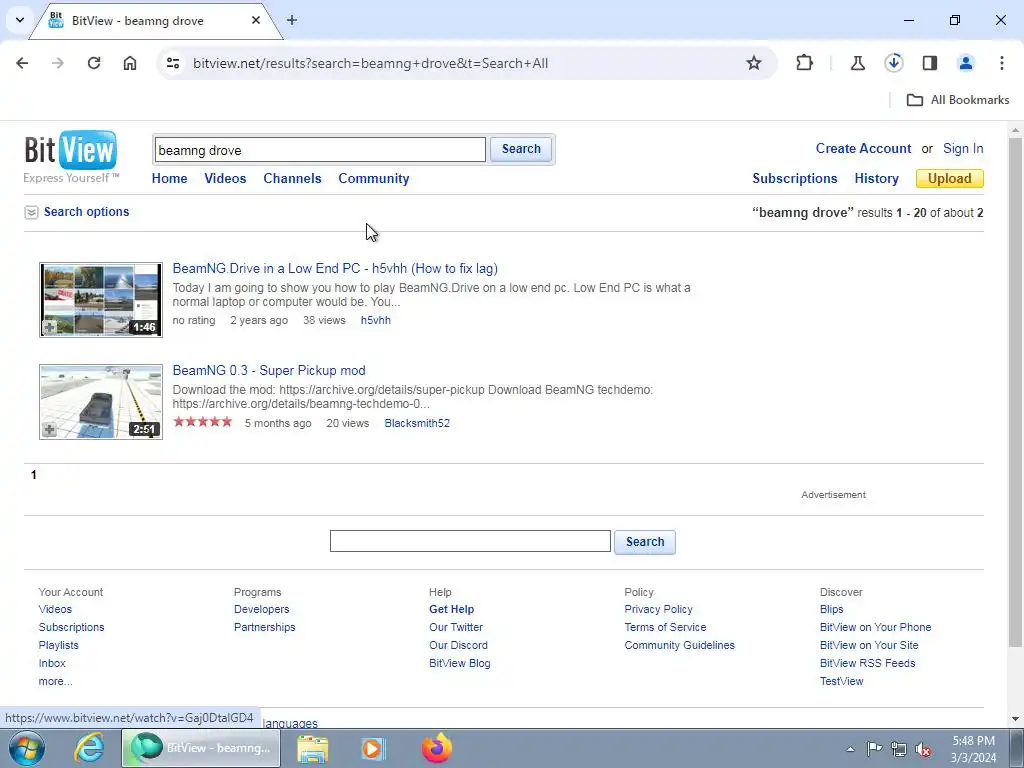Click the BitView logo

[x=71, y=157]
